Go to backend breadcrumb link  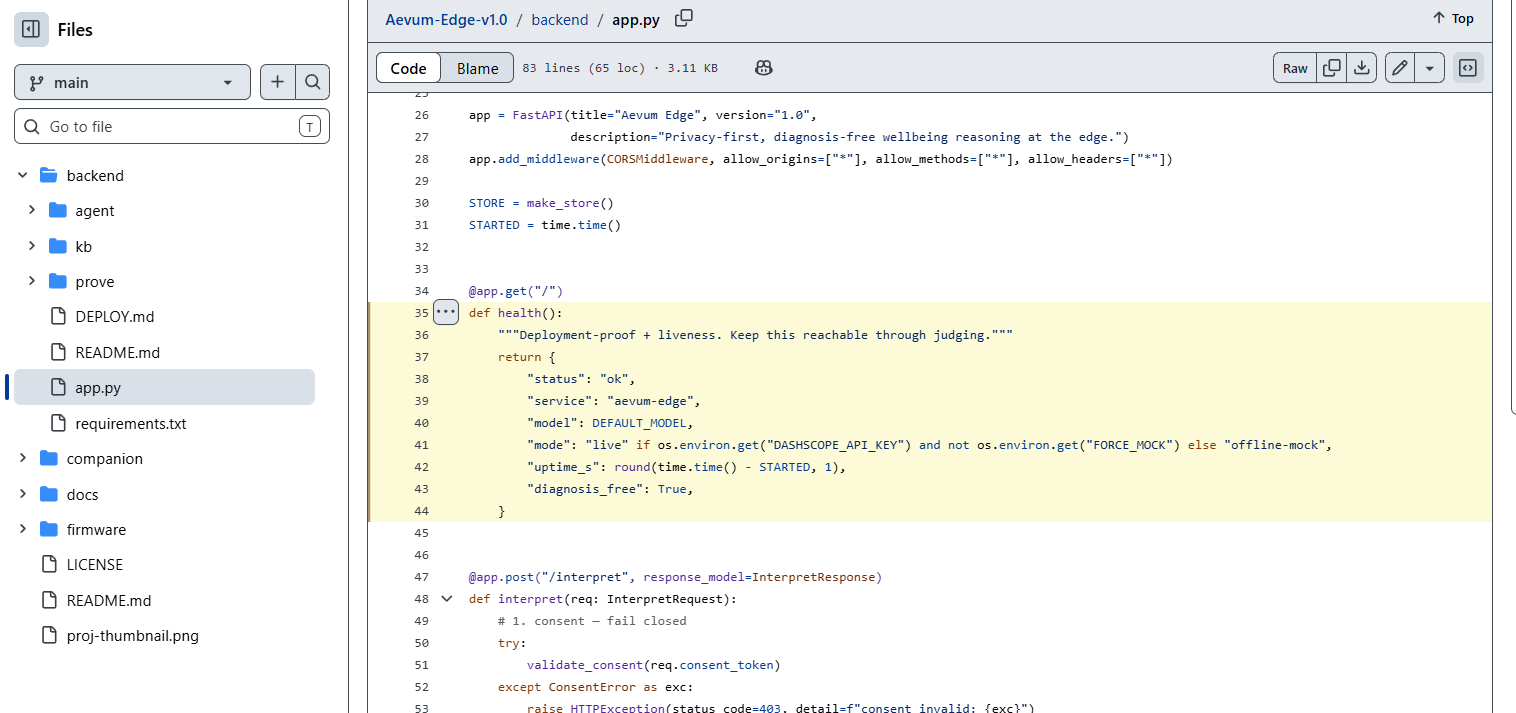click(561, 19)
